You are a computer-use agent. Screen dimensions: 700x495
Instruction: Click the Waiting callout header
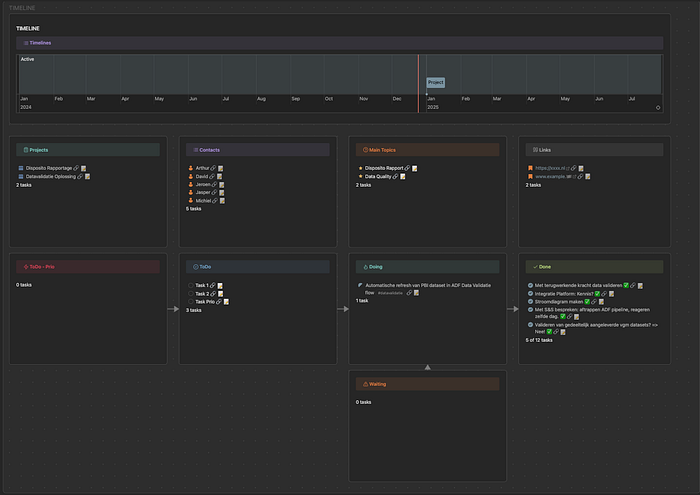[x=427, y=384]
